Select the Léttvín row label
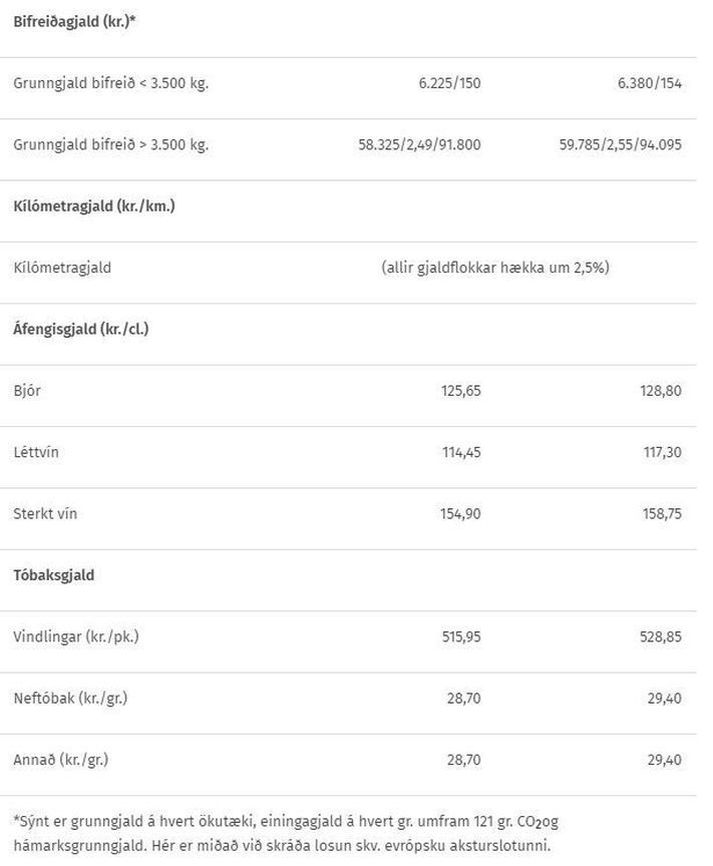 coord(36,452)
